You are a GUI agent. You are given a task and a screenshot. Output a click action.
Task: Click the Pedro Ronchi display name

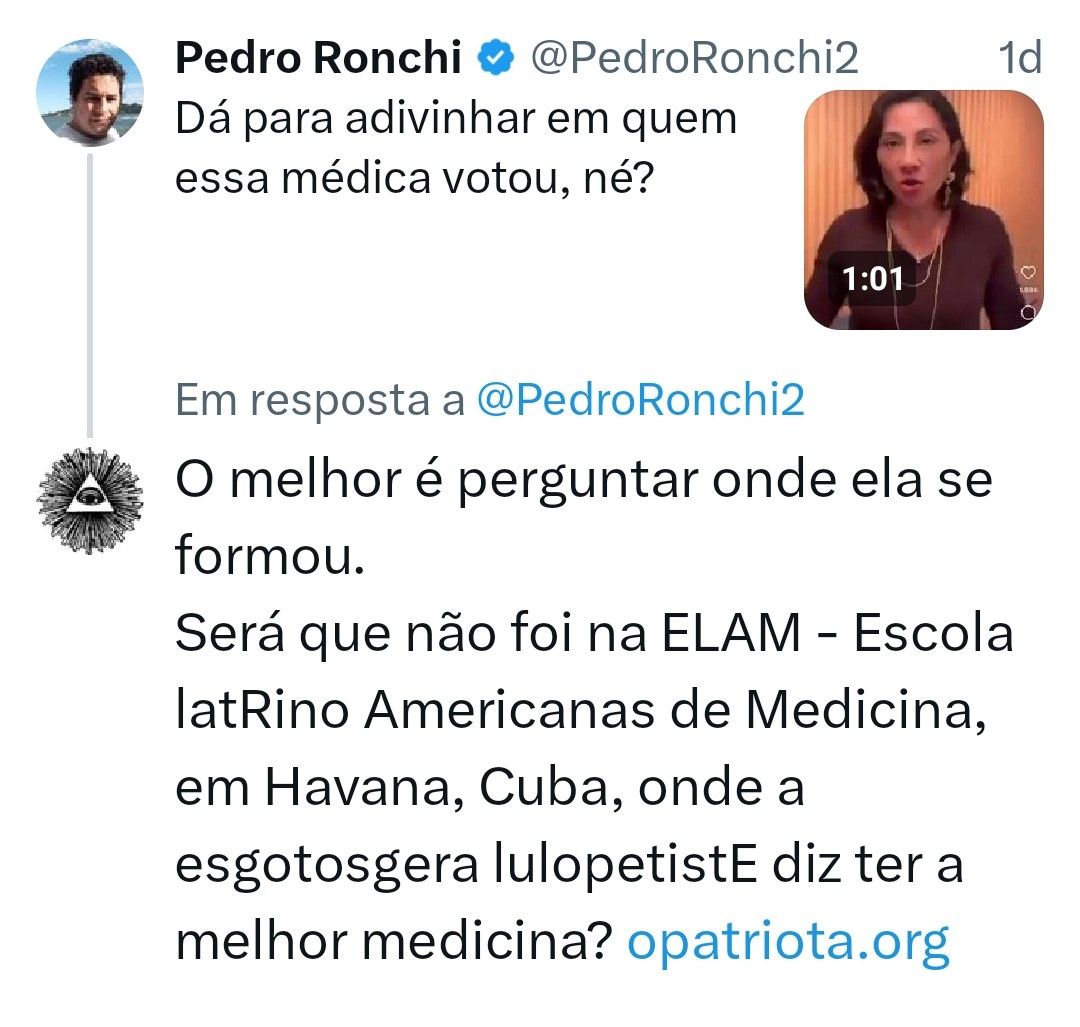[x=317, y=59]
